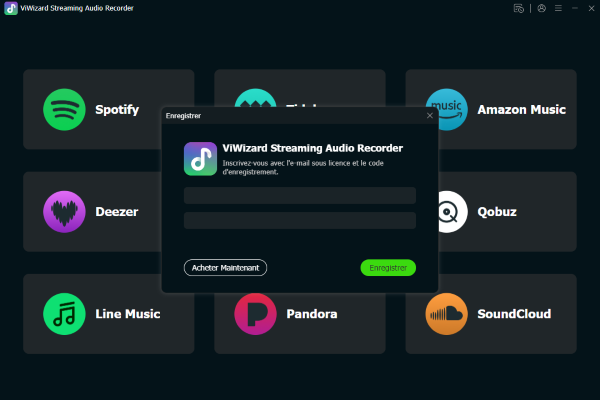Click the Tidal icon behind the dialog
The width and height of the screenshot is (600, 400).
pos(255,98)
